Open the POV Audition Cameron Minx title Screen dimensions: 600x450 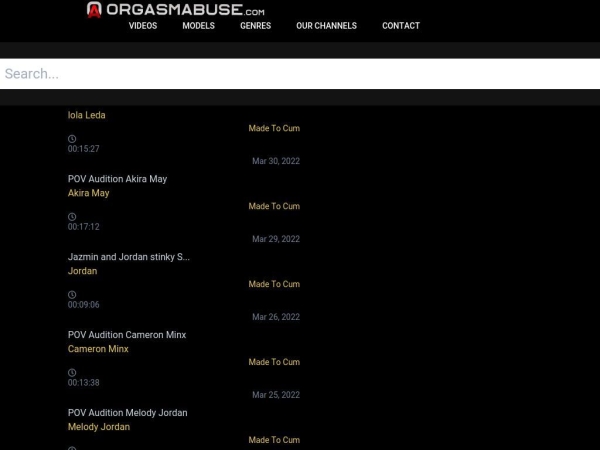coord(127,335)
